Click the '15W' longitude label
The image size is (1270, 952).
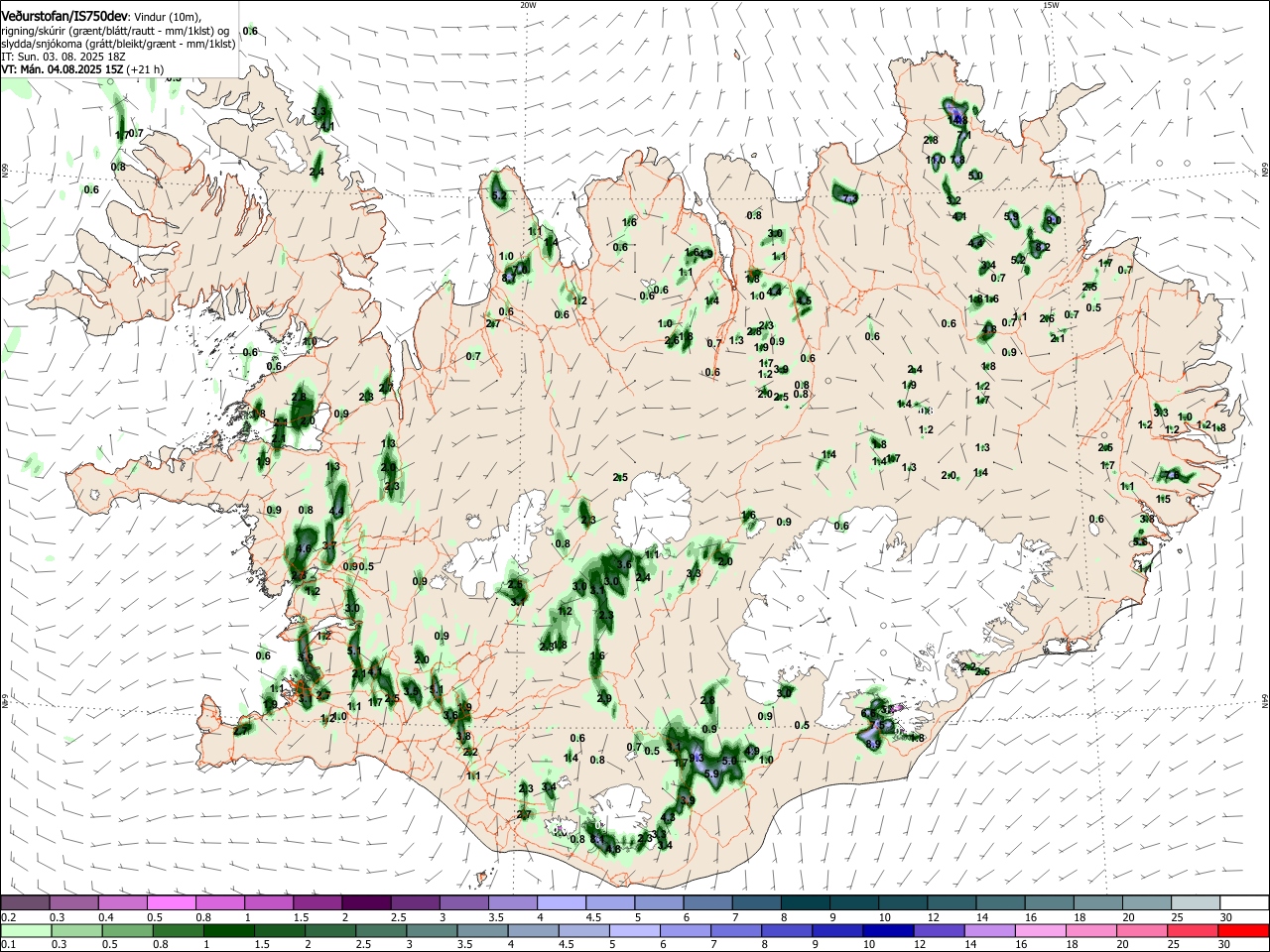[1051, 5]
